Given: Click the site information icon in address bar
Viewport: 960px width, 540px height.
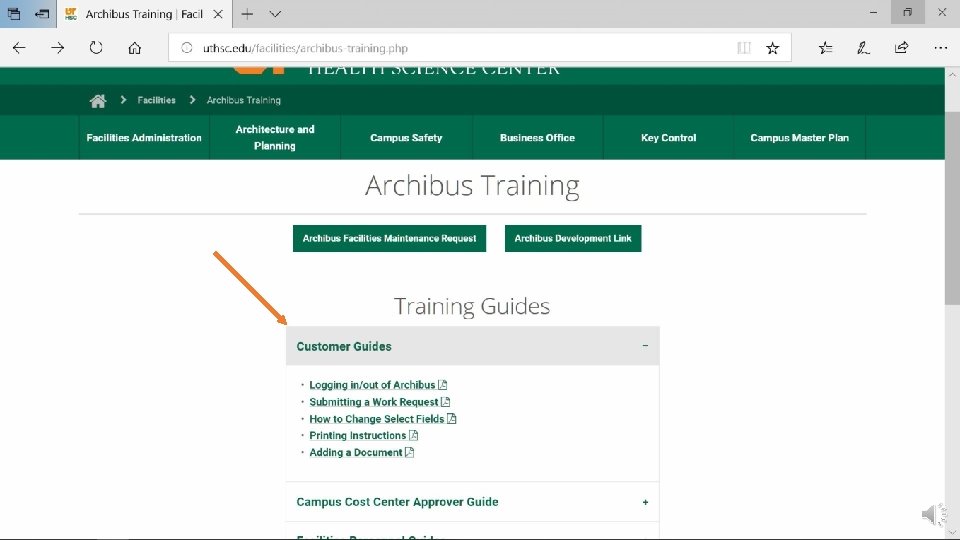Looking at the screenshot, I should 187,48.
